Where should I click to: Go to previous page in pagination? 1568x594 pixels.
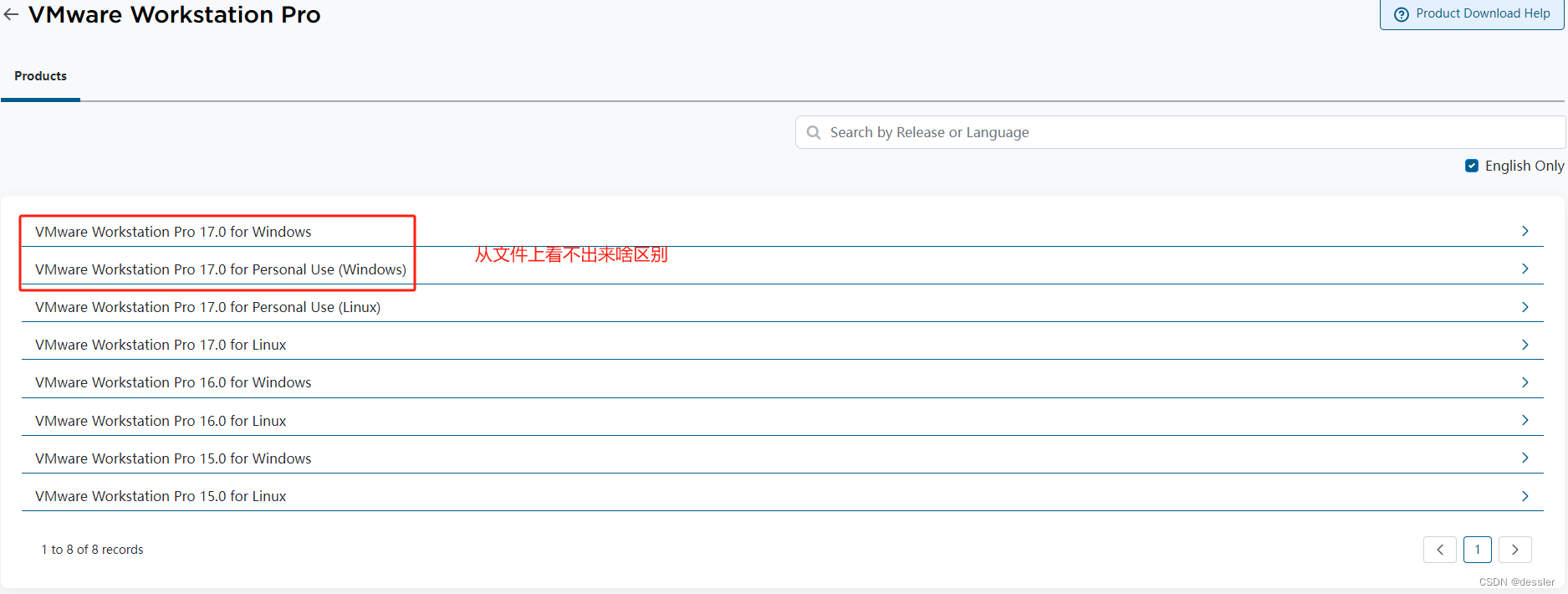[1440, 550]
